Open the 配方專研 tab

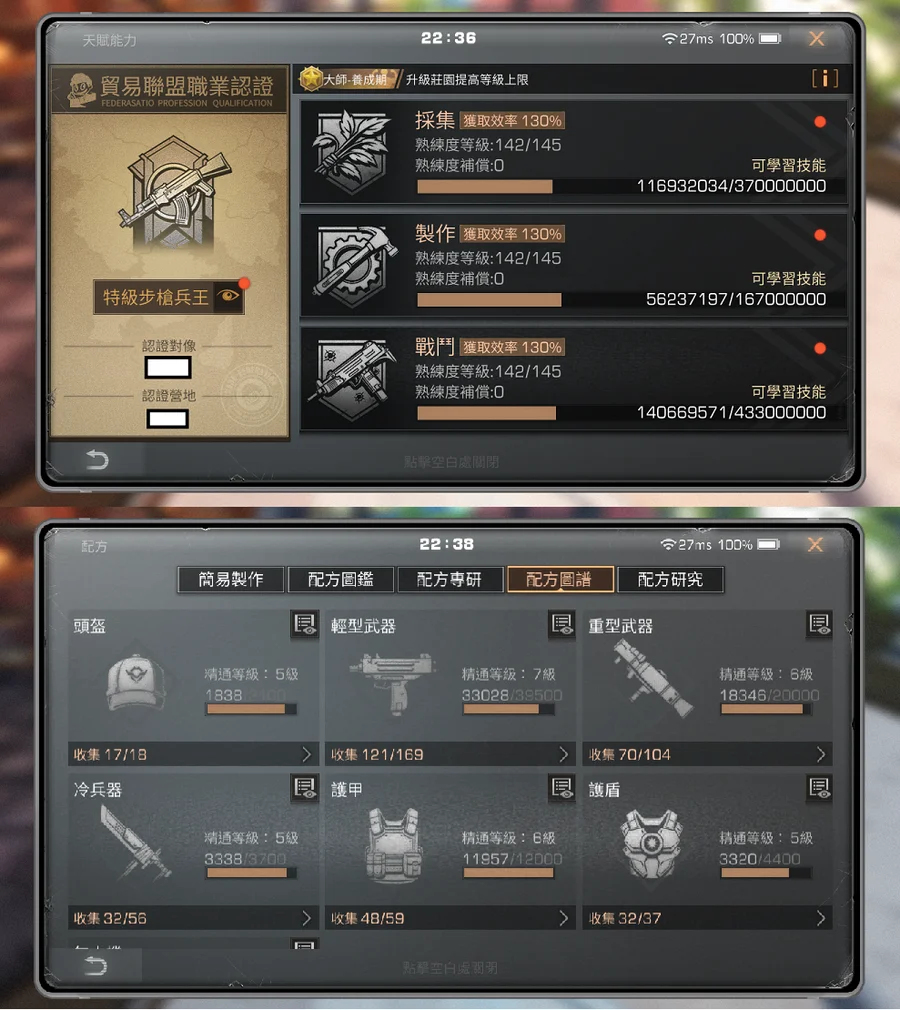450,580
